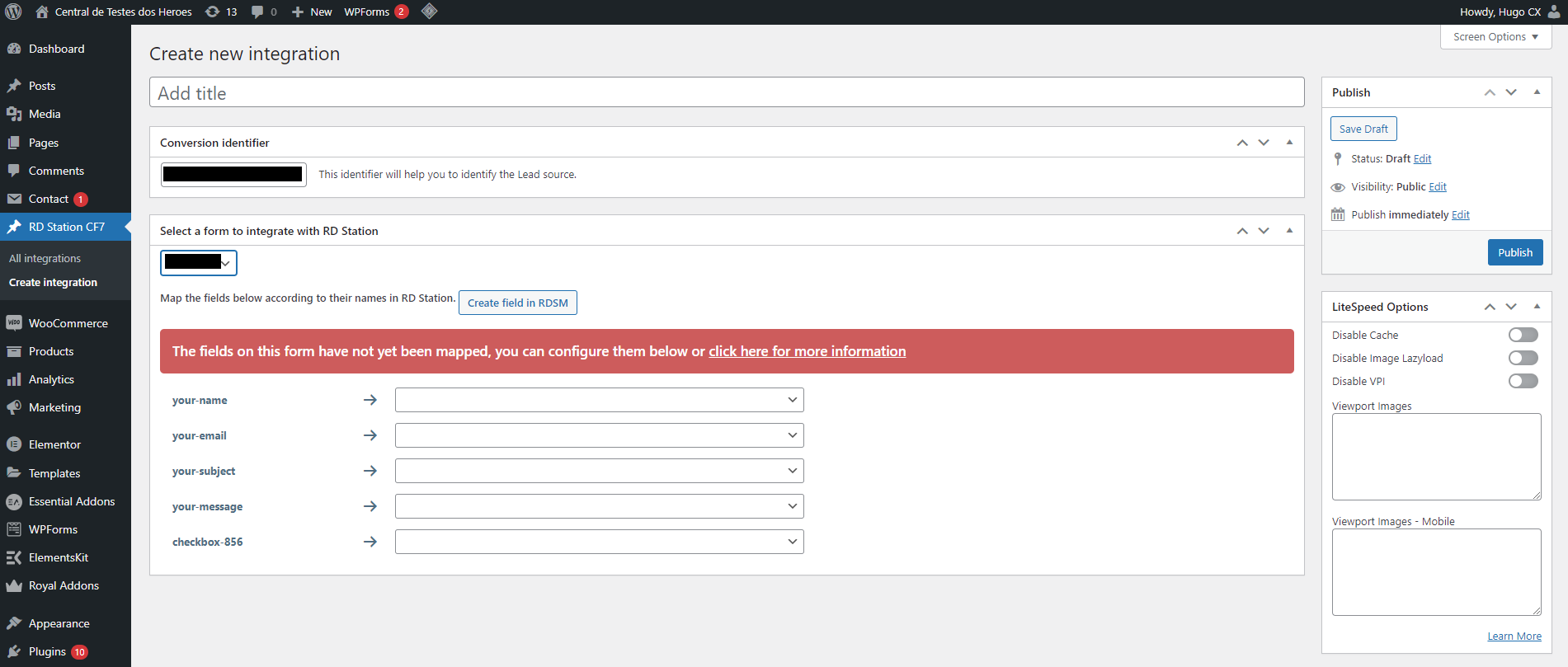This screenshot has width=1568, height=667.
Task: Open the your-name field mapping dropdown
Action: pos(599,400)
